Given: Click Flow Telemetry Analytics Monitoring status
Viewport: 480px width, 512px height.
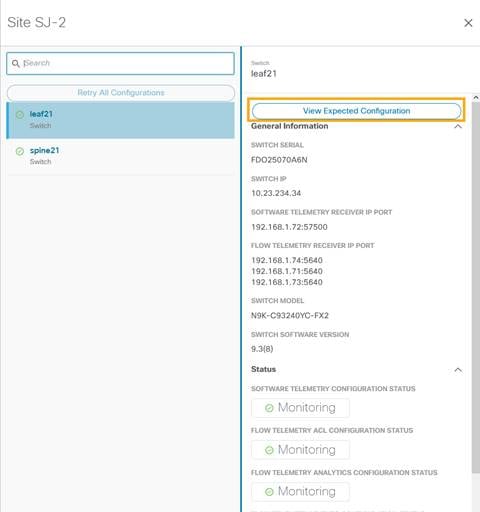Looking at the screenshot, I should 301,492.
